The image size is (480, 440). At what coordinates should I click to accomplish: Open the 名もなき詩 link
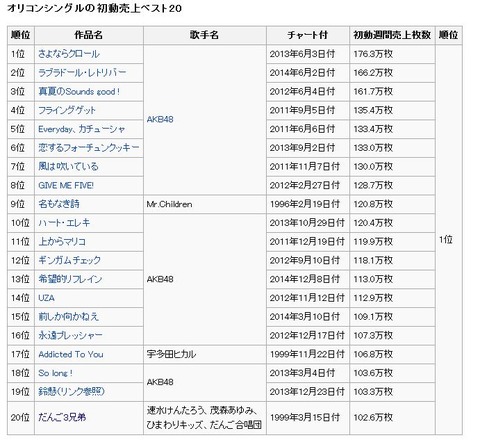[59, 204]
